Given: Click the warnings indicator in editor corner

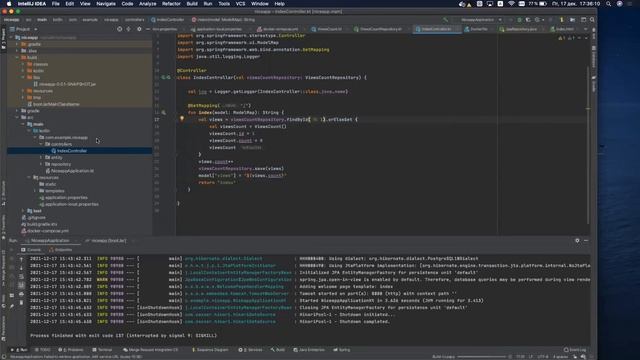Looking at the screenshot, I should point(567,38).
